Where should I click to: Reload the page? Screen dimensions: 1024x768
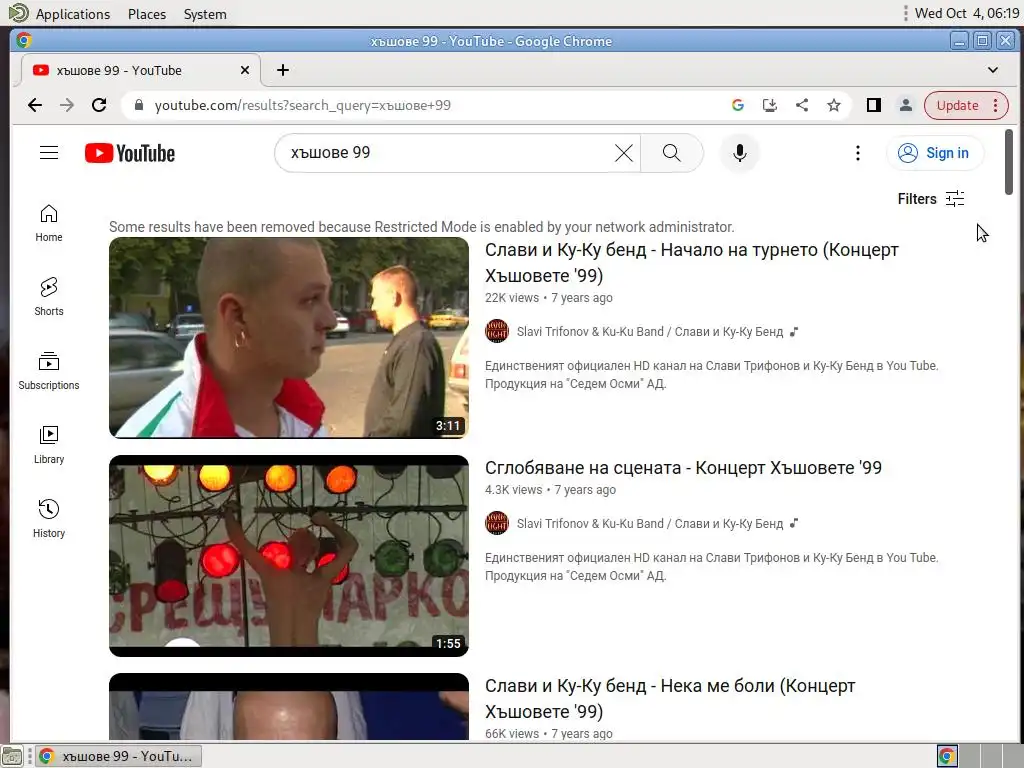pyautogui.click(x=99, y=105)
